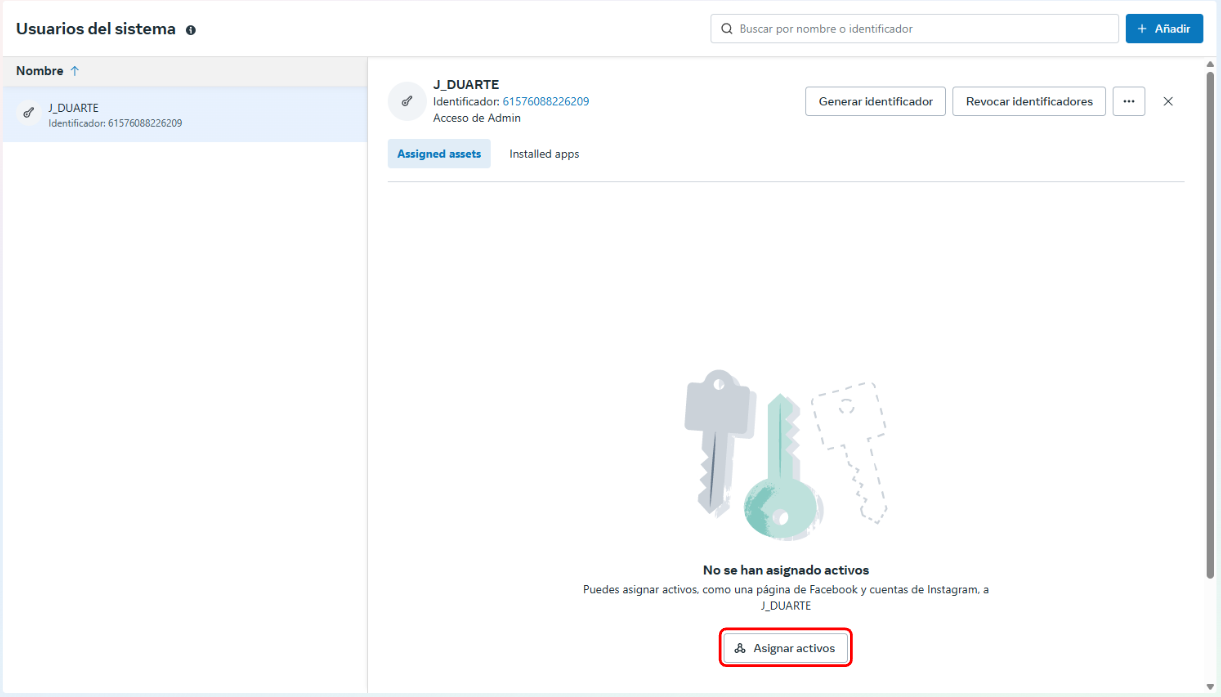Click Generar identificador button
Screen dimensions: 1221x697
pyautogui.click(x=875, y=101)
